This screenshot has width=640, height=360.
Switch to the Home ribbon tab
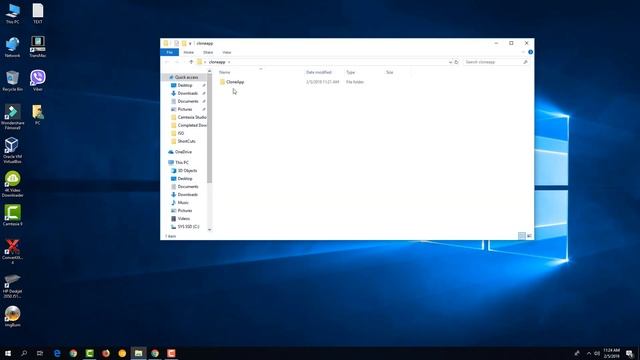pyautogui.click(x=189, y=52)
